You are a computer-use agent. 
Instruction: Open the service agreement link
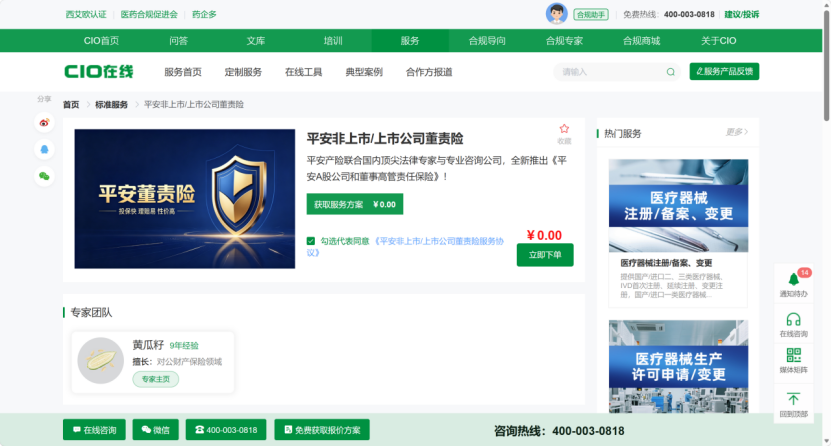(x=405, y=247)
